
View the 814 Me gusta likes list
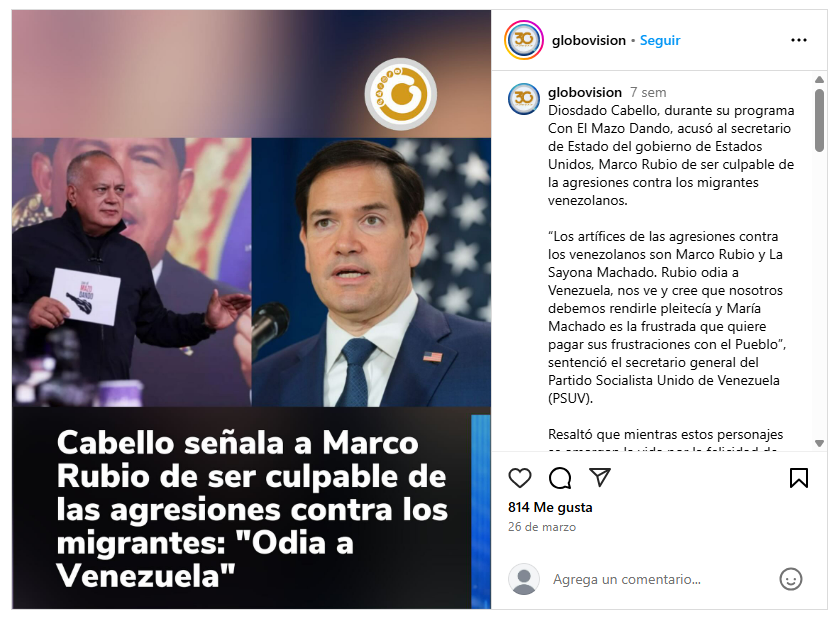click(550, 507)
